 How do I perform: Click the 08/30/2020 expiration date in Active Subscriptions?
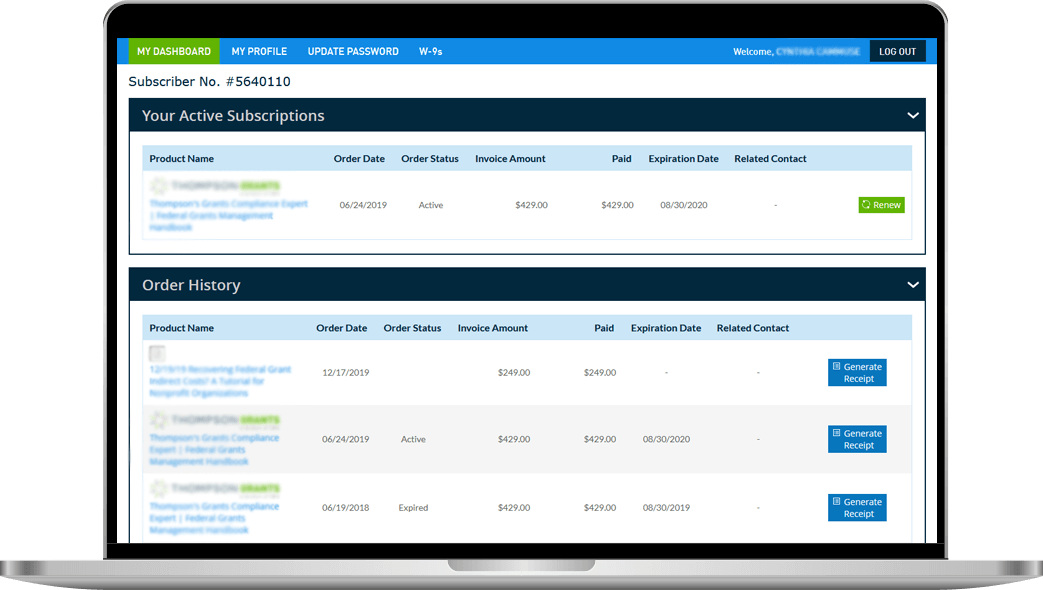click(x=684, y=205)
